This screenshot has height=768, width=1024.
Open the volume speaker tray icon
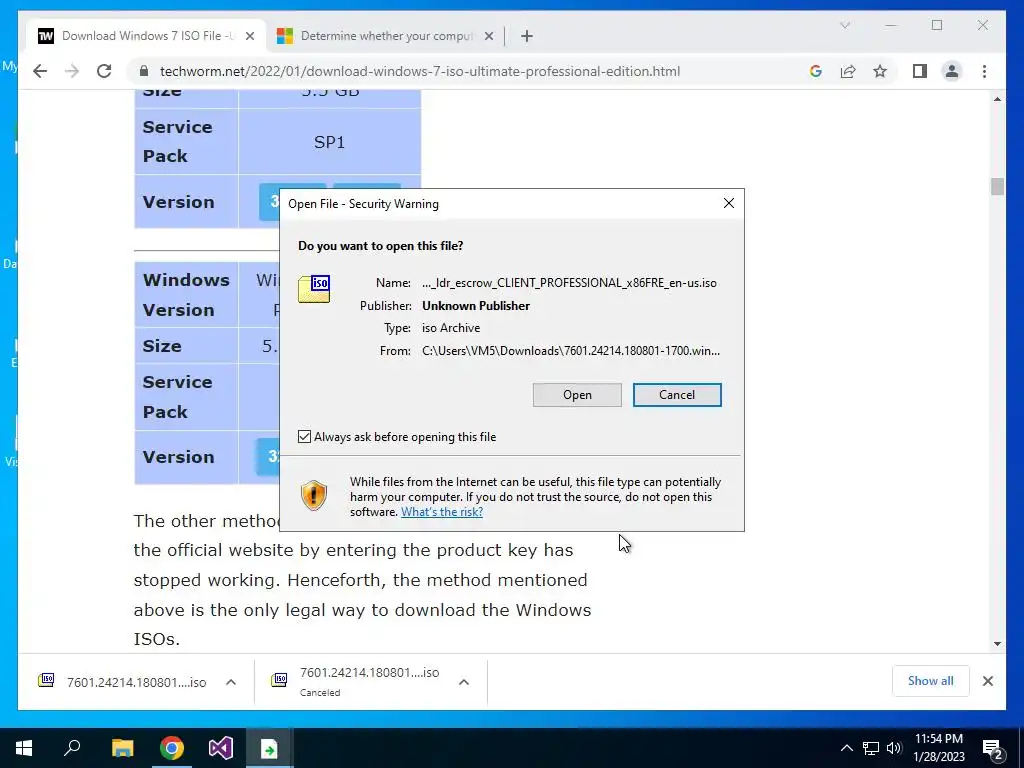(893, 748)
